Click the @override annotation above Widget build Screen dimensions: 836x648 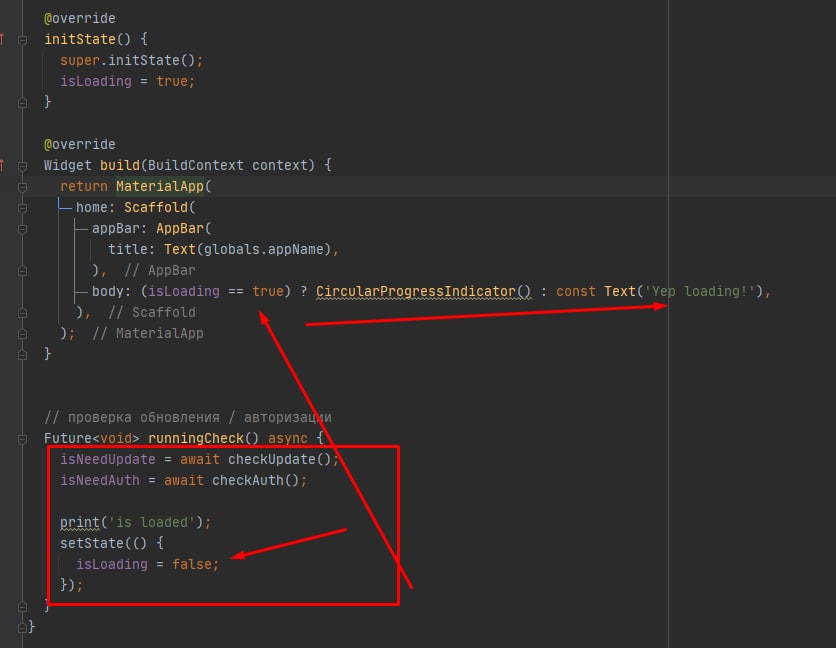[79, 144]
